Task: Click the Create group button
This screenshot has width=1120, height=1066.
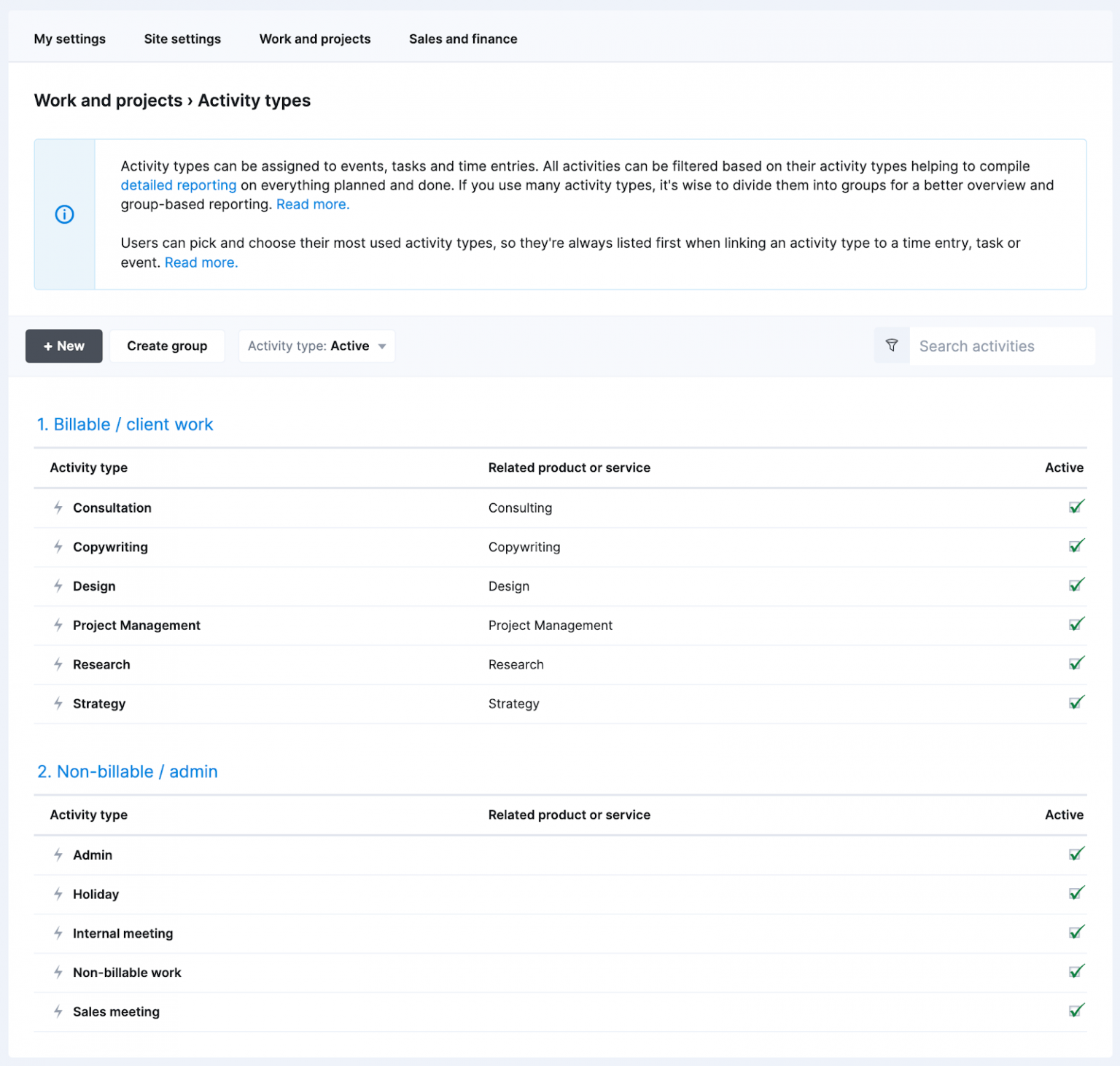Action: point(167,346)
